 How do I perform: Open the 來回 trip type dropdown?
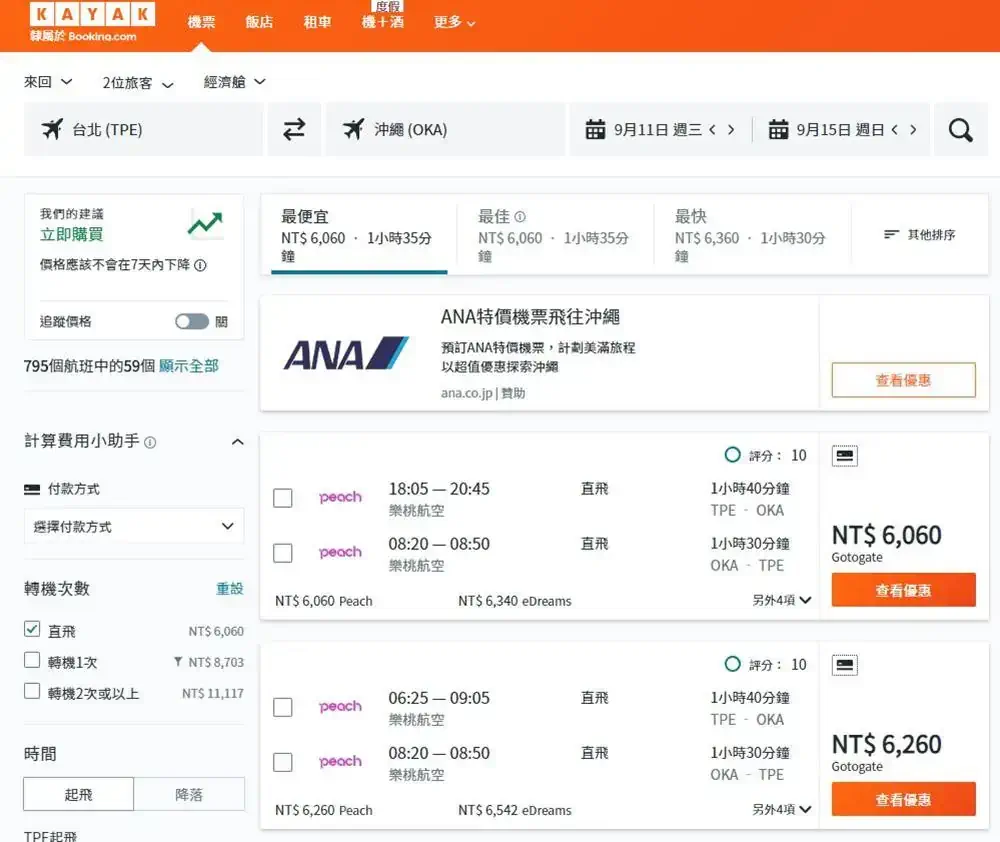pyautogui.click(x=48, y=82)
